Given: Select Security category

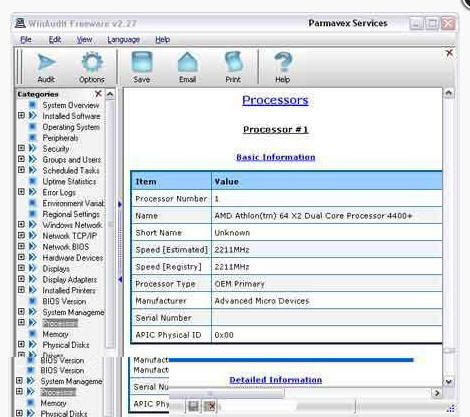Looking at the screenshot, I should (56, 149).
